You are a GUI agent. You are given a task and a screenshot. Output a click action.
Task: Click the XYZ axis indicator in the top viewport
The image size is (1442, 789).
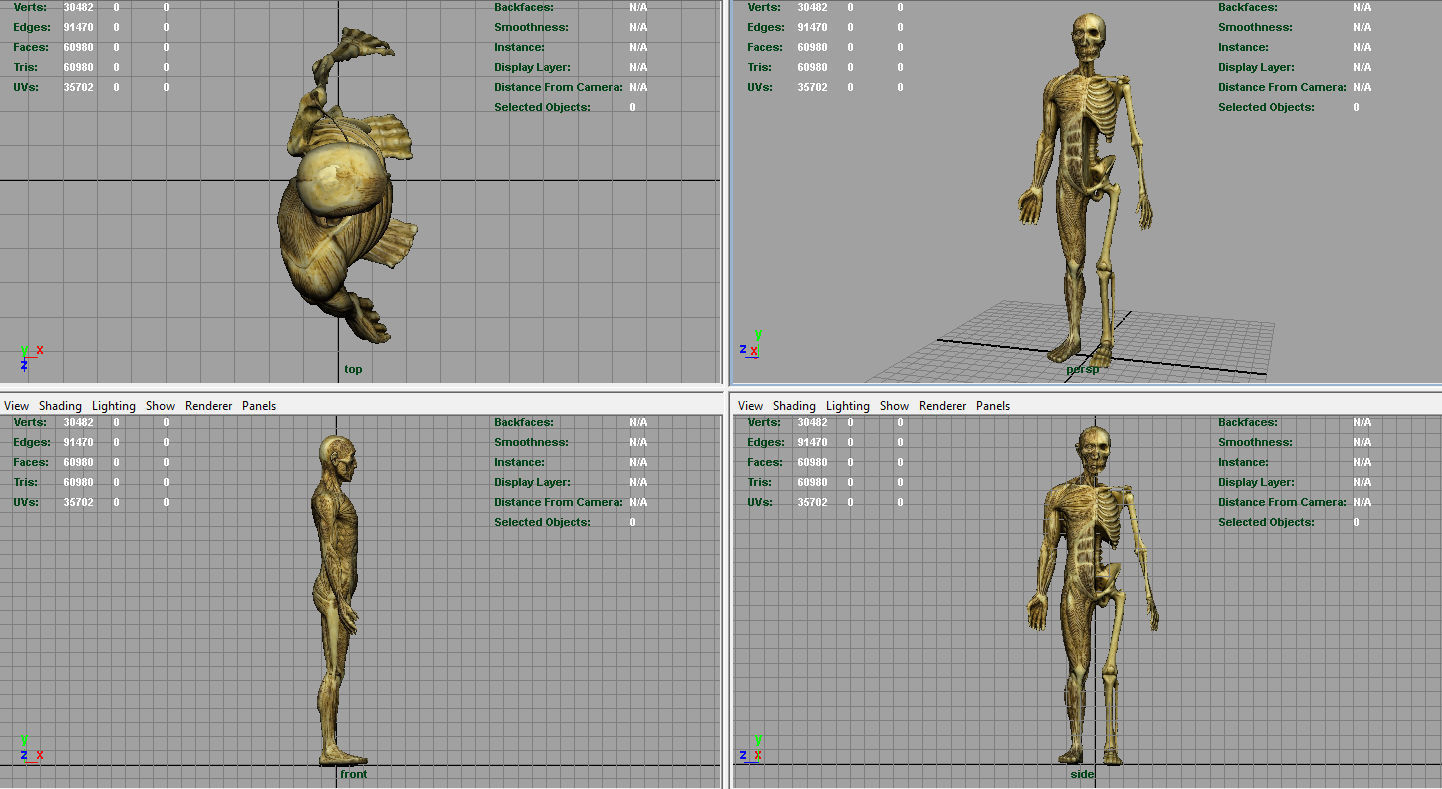click(x=30, y=357)
